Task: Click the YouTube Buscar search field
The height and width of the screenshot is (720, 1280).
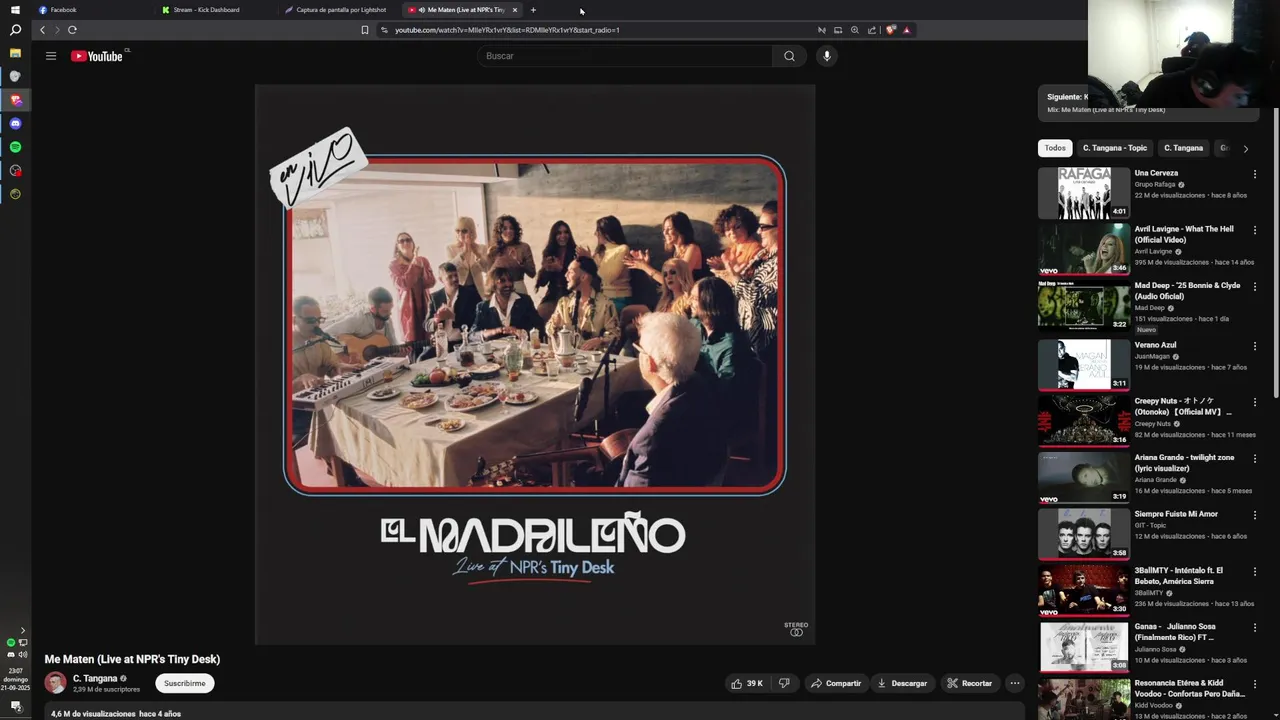Action: click(x=625, y=56)
